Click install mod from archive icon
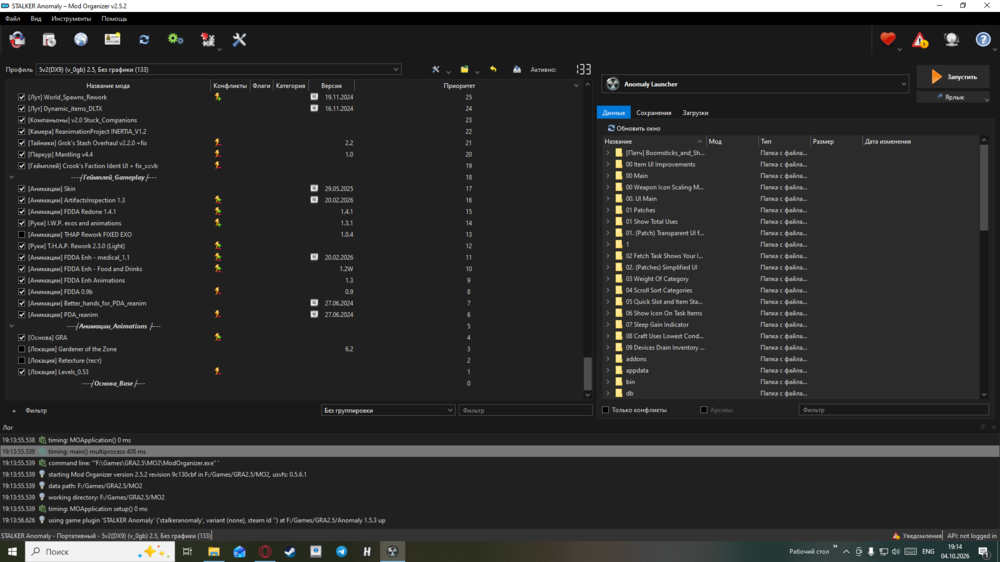 [x=49, y=40]
